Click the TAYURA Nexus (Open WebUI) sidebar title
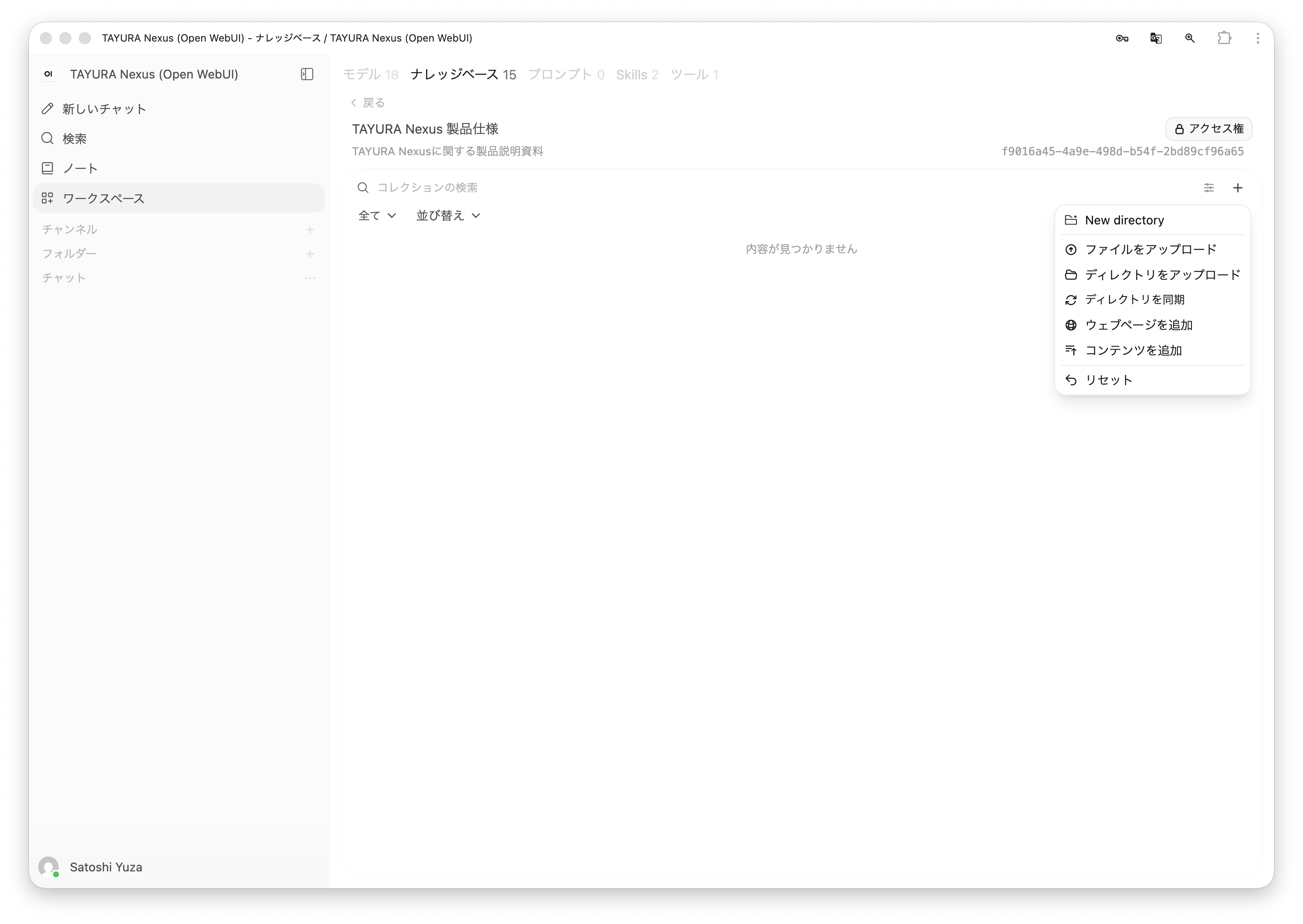The image size is (1303, 924). tap(154, 74)
